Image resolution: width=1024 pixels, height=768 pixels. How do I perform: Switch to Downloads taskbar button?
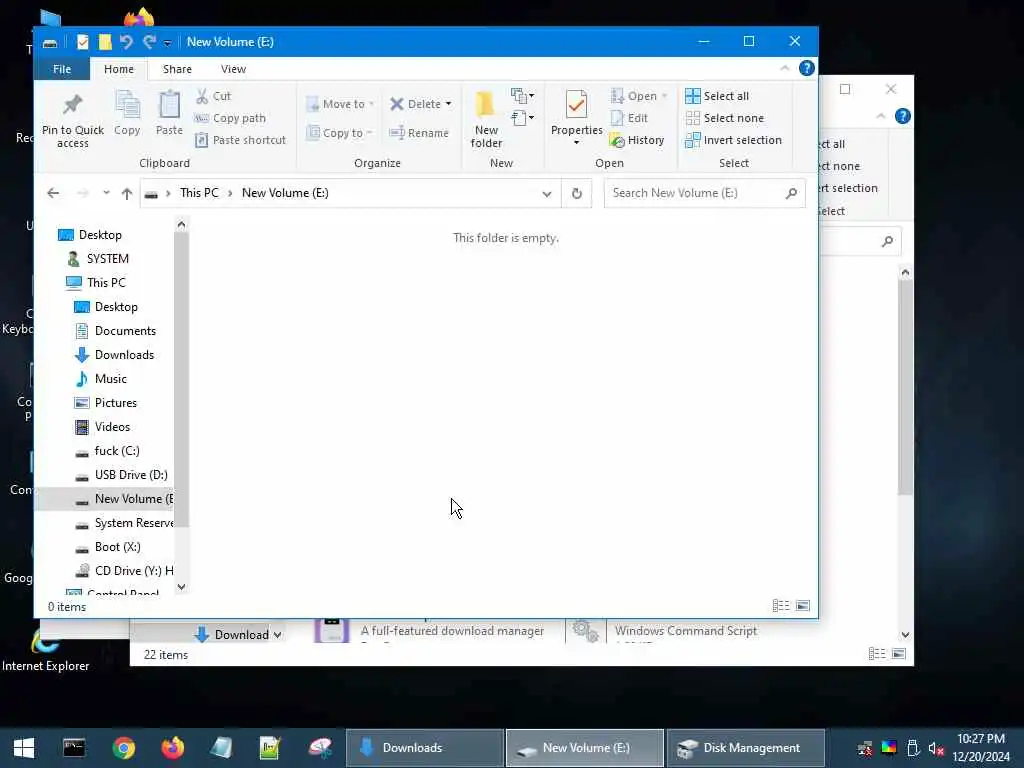click(424, 748)
